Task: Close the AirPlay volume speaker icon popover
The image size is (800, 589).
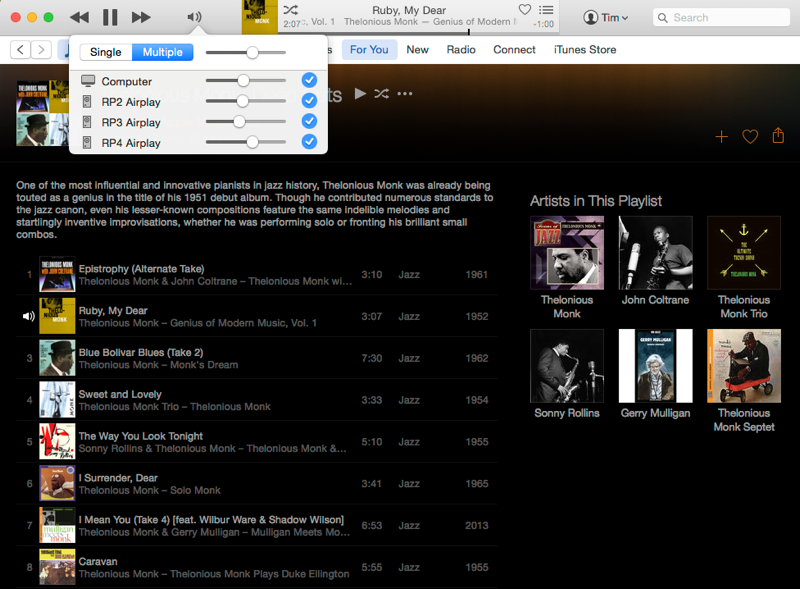Action: 194,17
